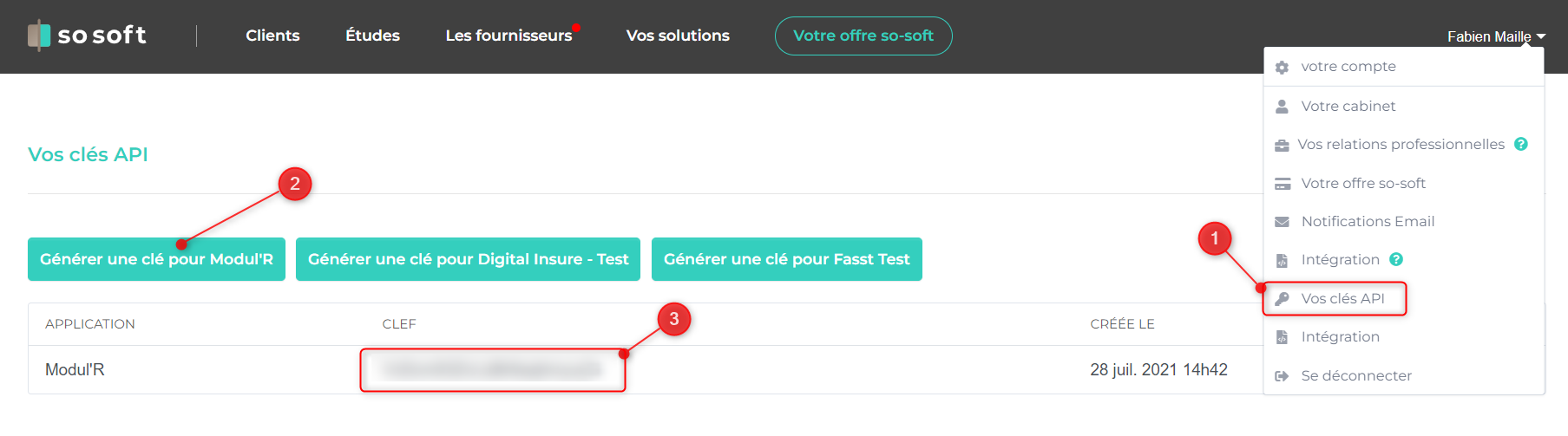This screenshot has width=1568, height=436.
Task: Open the Clients menu
Action: [x=272, y=36]
